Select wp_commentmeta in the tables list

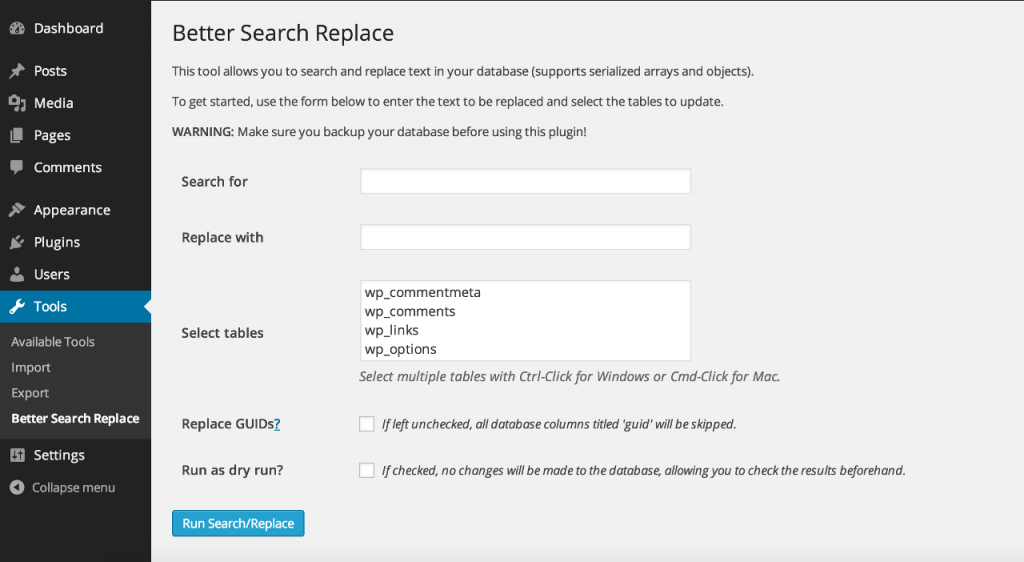click(x=423, y=293)
